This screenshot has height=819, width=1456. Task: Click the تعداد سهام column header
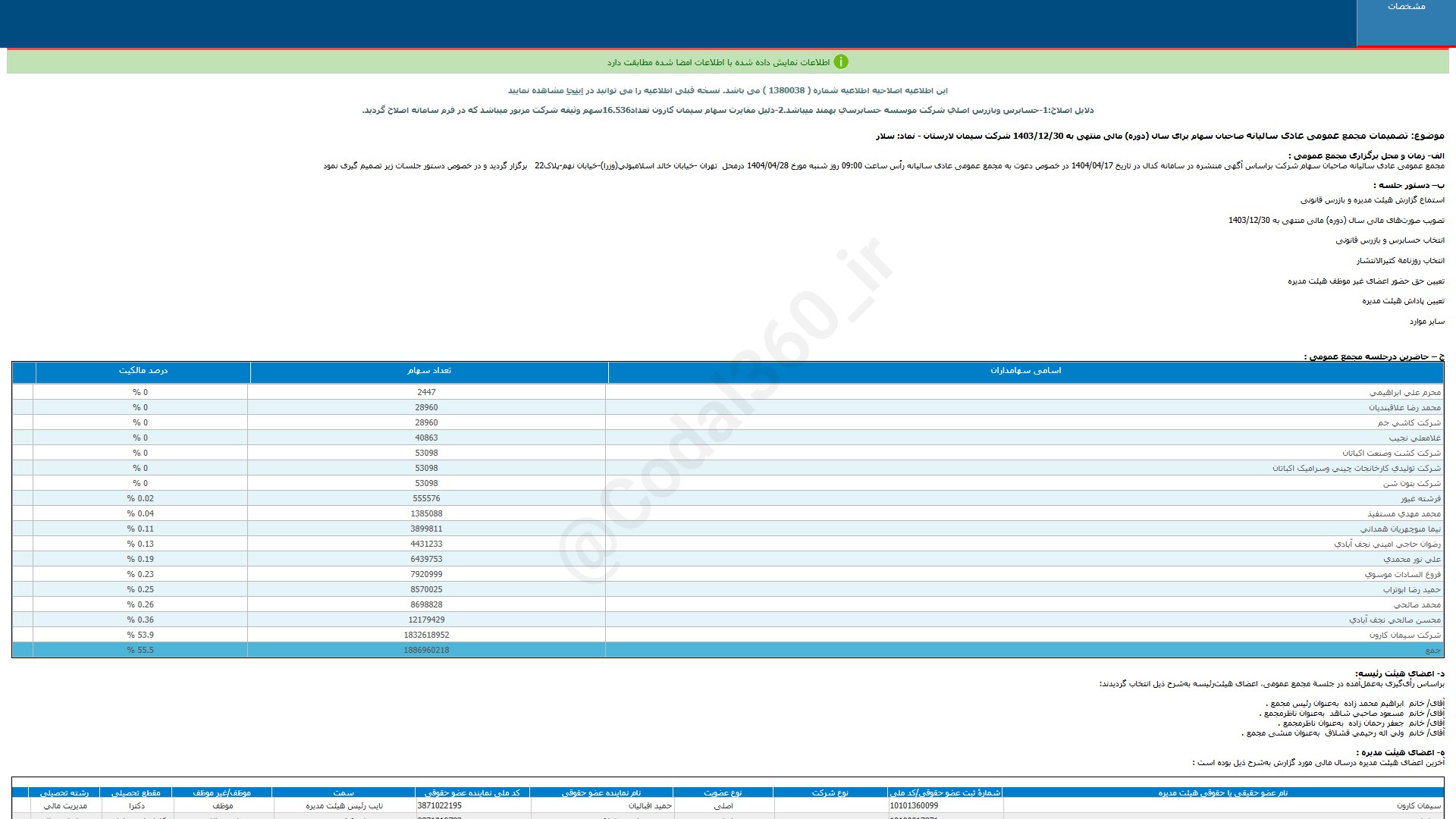pos(429,371)
